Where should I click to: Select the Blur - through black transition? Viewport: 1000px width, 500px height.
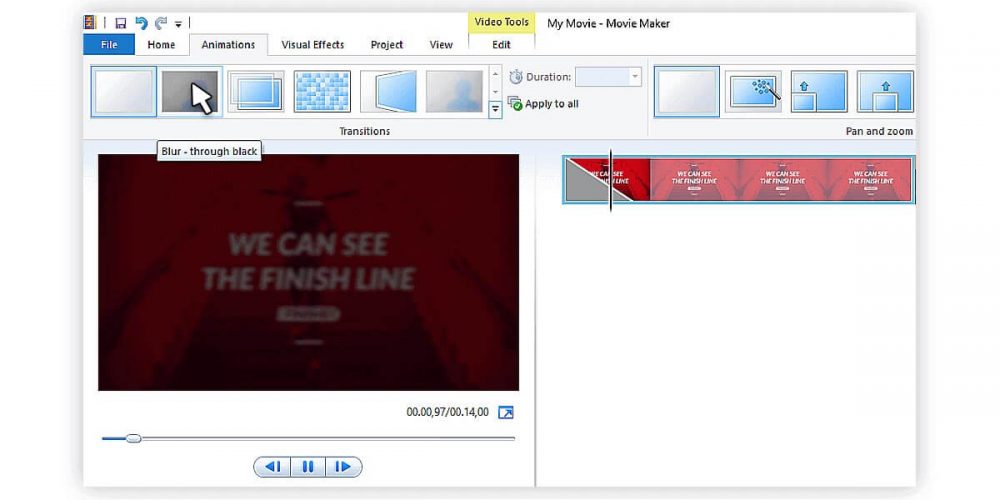click(190, 92)
